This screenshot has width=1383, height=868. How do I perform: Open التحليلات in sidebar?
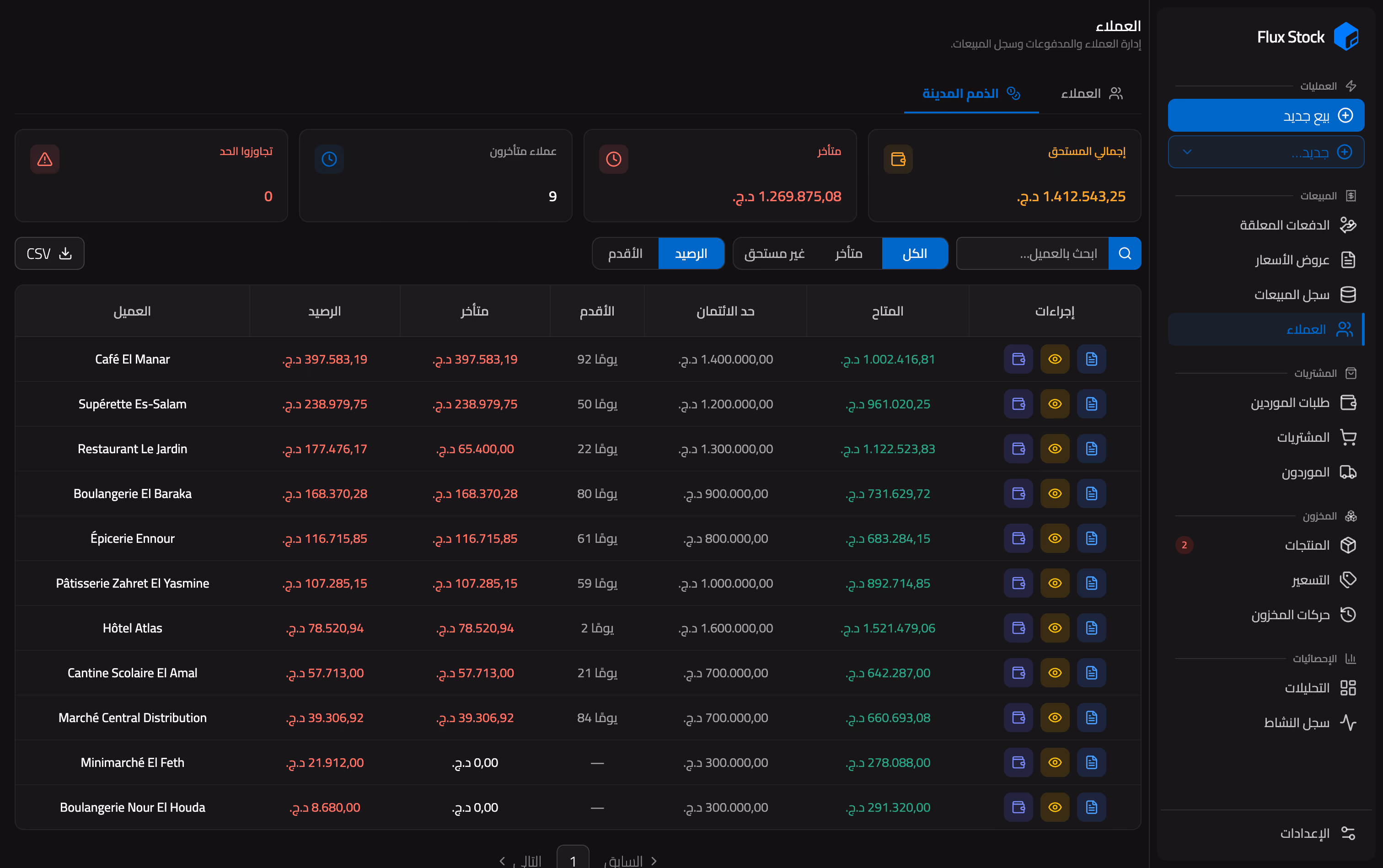coord(1266,688)
